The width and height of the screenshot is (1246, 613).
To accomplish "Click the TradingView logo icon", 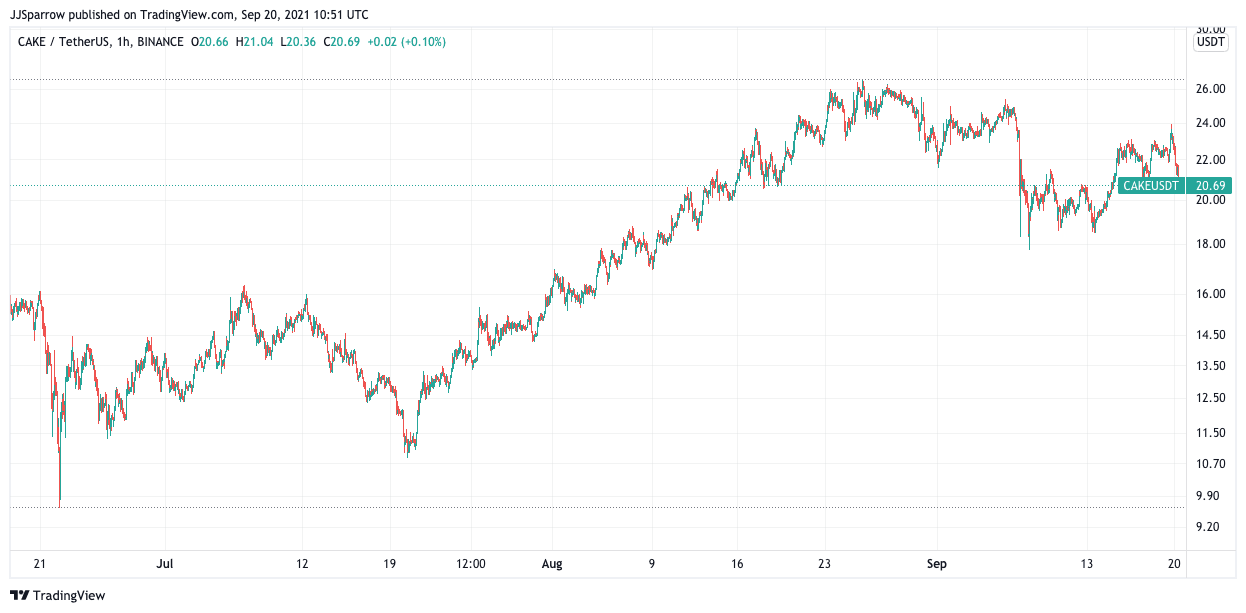I will point(20,595).
